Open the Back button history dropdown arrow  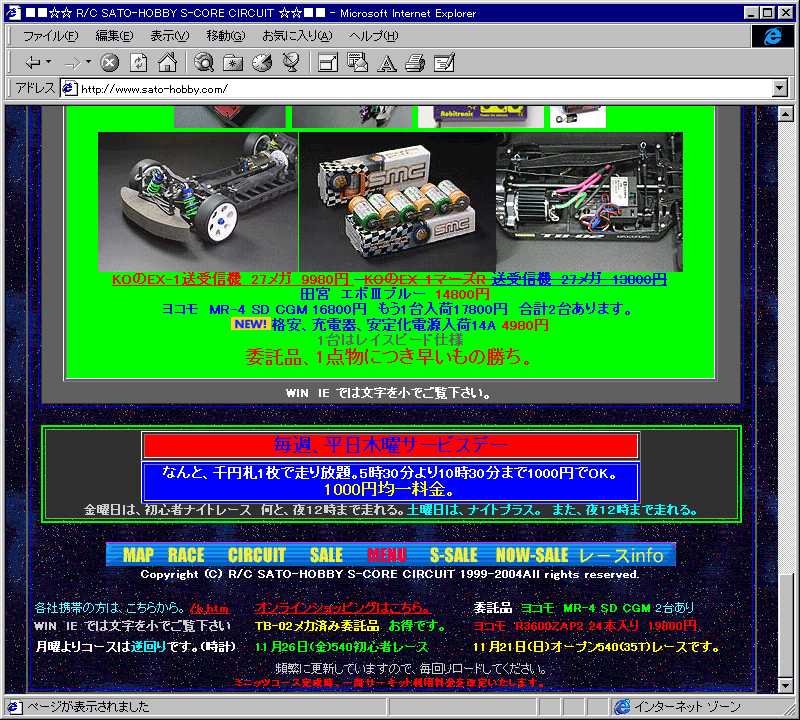tap(48, 62)
